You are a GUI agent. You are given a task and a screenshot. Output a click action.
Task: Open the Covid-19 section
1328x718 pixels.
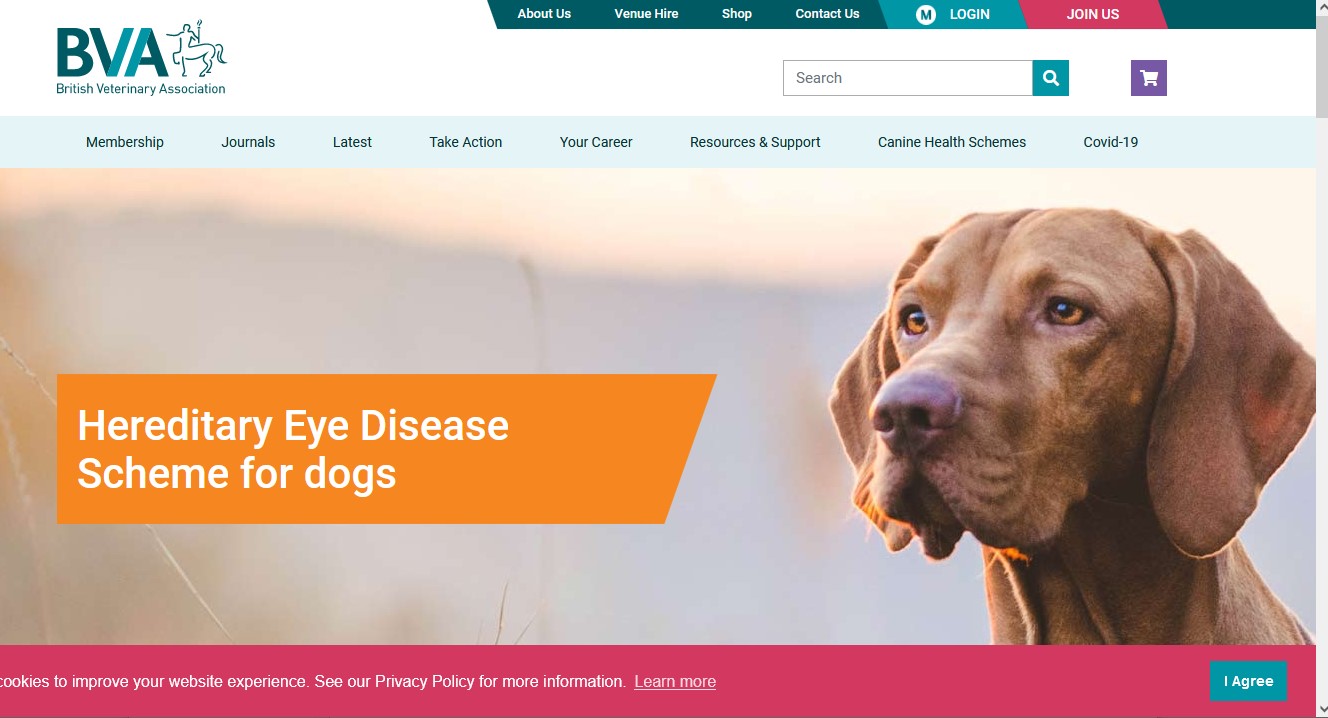click(x=1111, y=142)
